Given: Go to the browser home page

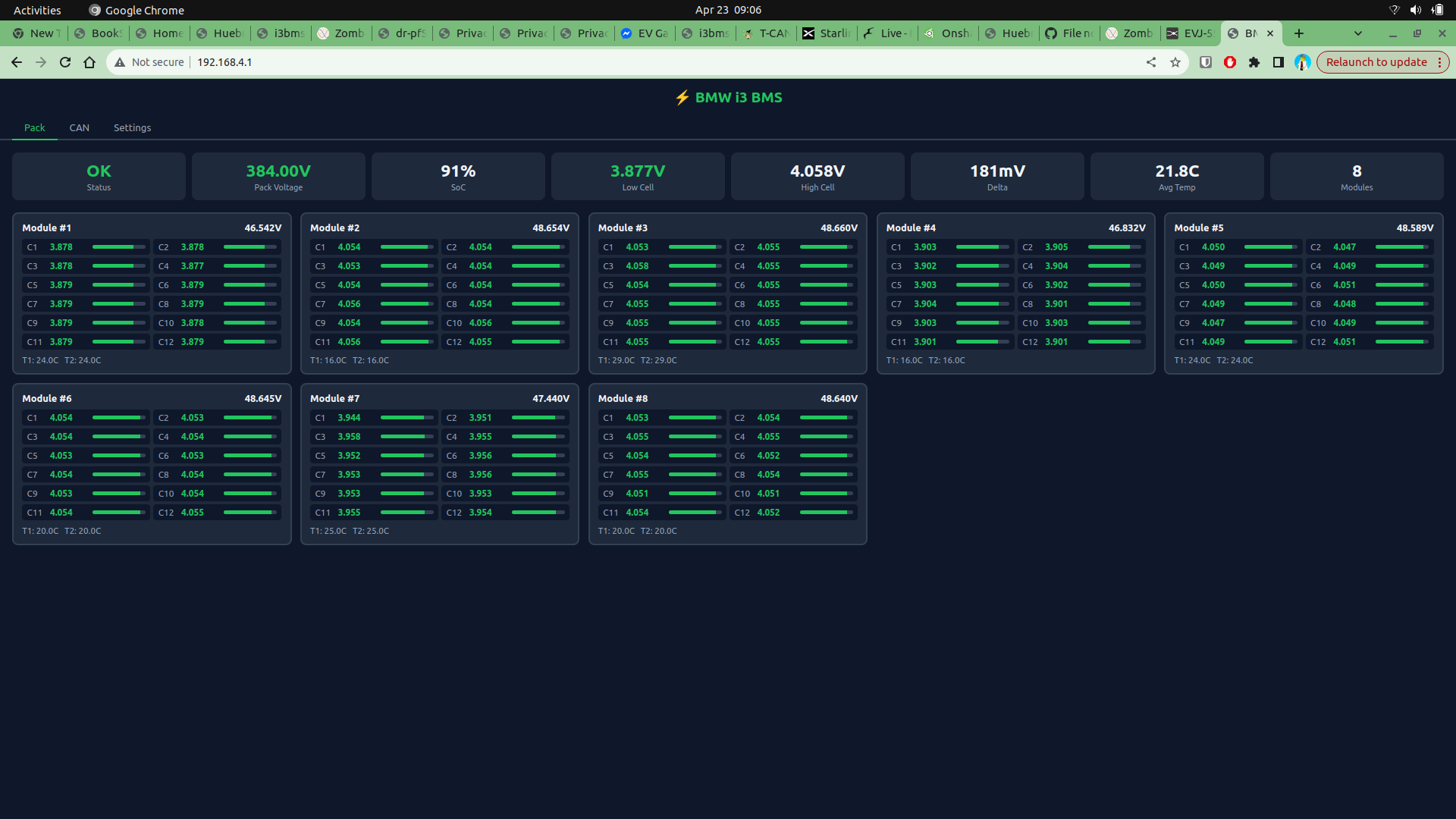Looking at the screenshot, I should tap(89, 62).
